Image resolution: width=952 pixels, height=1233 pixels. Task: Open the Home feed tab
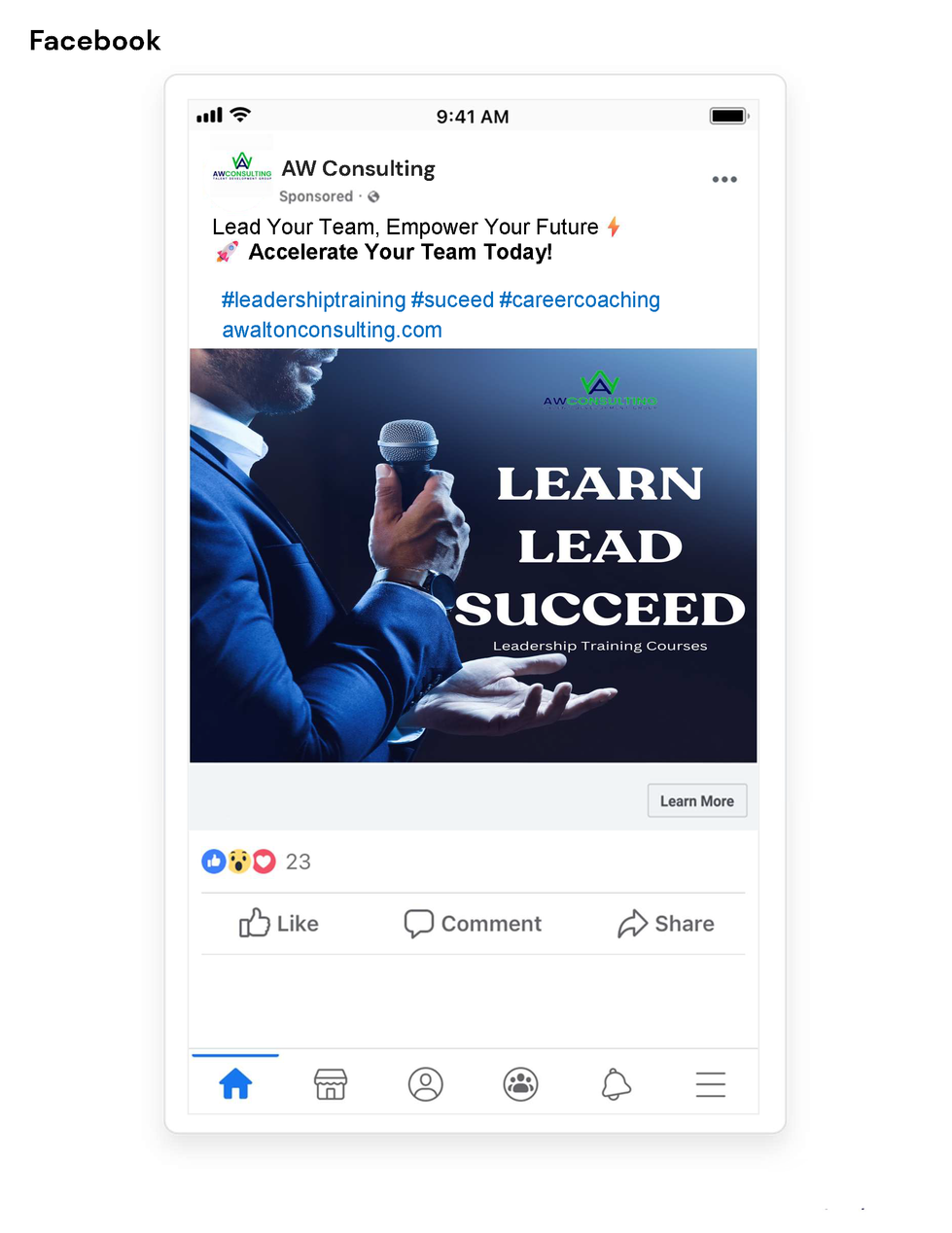click(x=235, y=1083)
